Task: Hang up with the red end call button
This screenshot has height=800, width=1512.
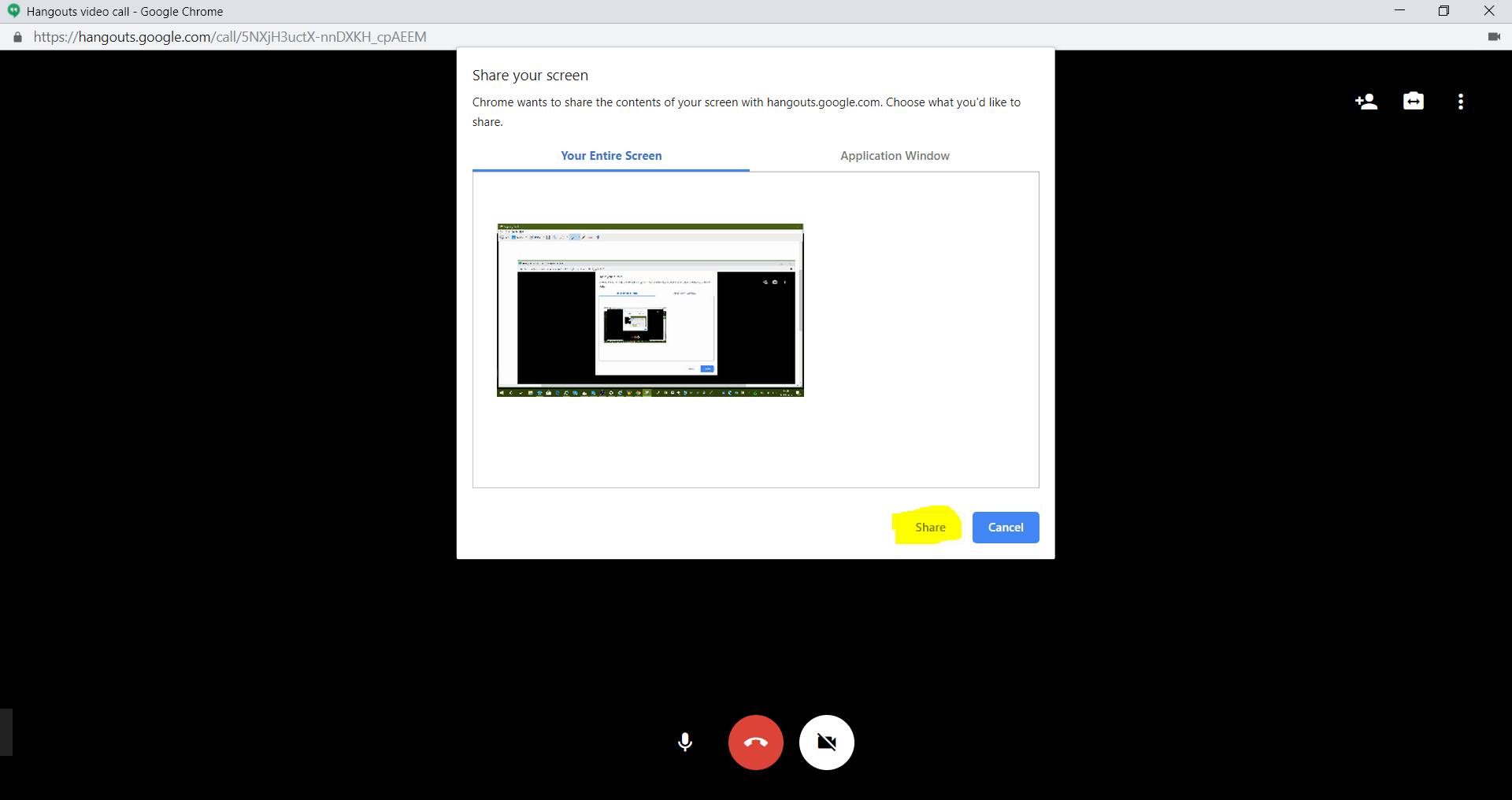Action: click(x=756, y=742)
